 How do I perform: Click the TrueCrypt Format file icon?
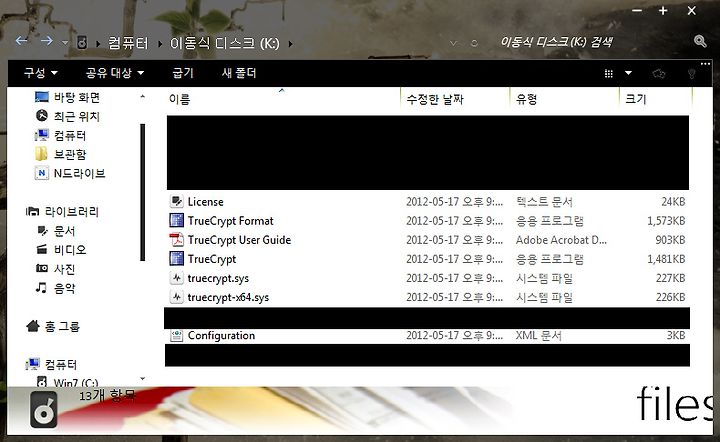pyautogui.click(x=176, y=221)
